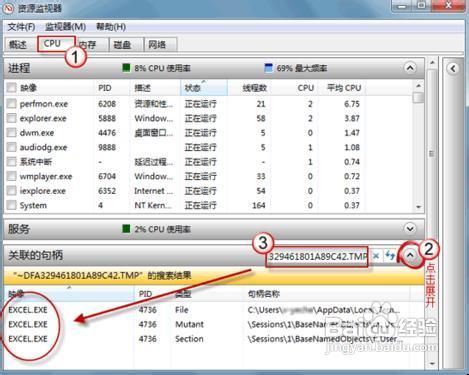Click the process list scrollbar down arrow
Viewport: 469px width, 375px height.
pyautogui.click(x=418, y=207)
